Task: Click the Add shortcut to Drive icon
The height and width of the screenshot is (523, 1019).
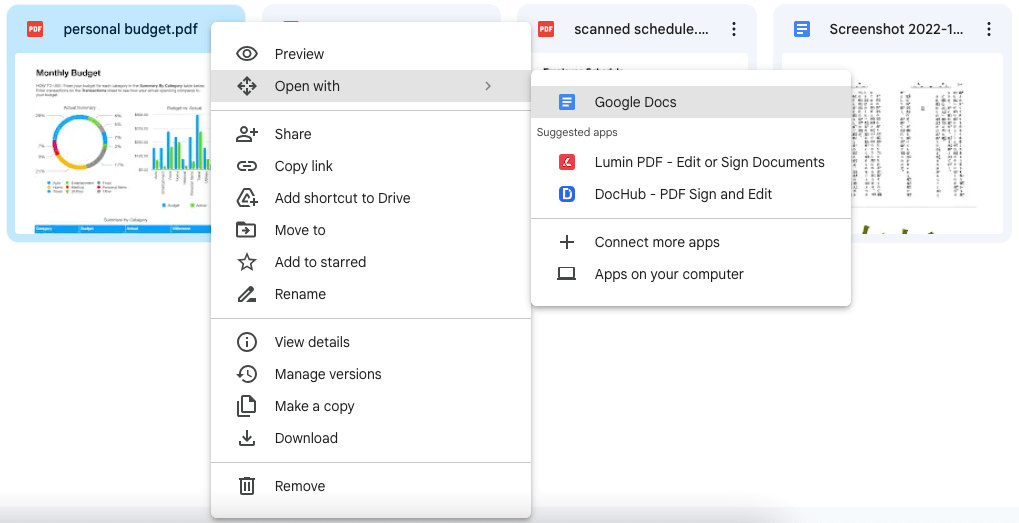Action: click(x=247, y=198)
